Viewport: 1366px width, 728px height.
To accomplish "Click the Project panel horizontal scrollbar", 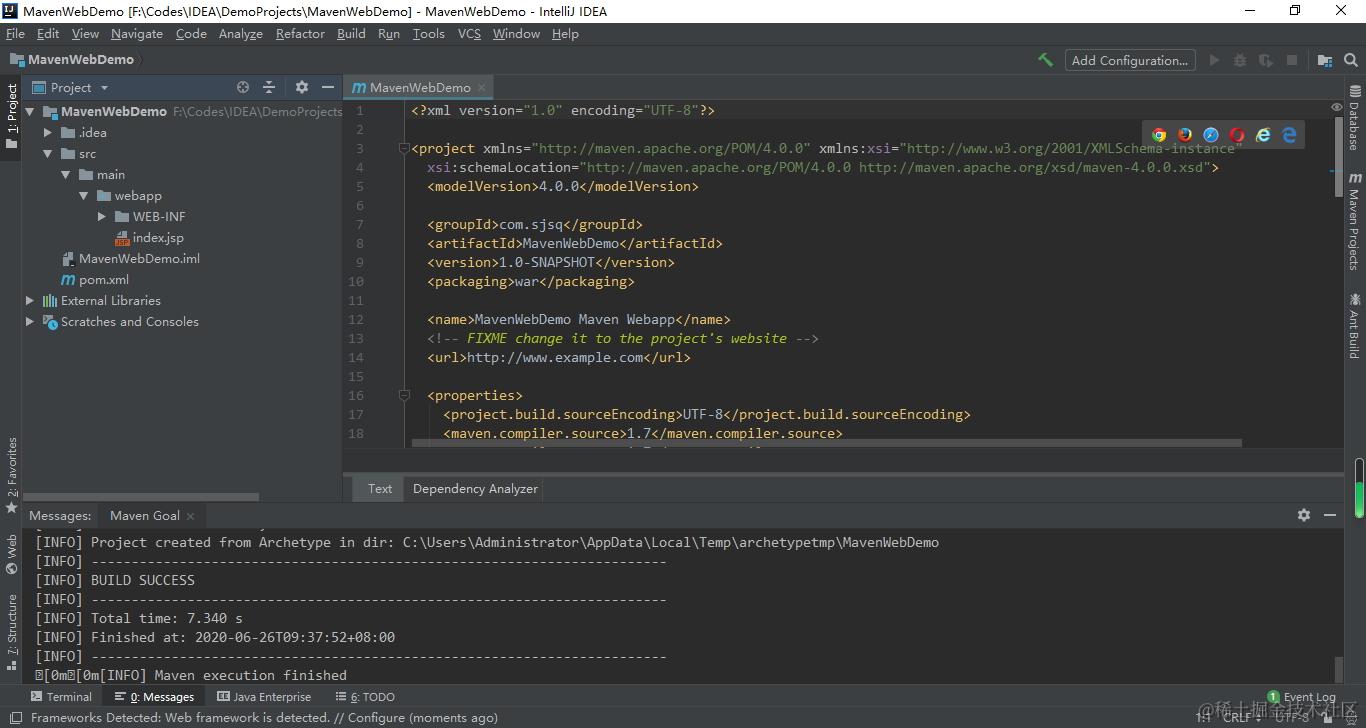I will coord(141,496).
